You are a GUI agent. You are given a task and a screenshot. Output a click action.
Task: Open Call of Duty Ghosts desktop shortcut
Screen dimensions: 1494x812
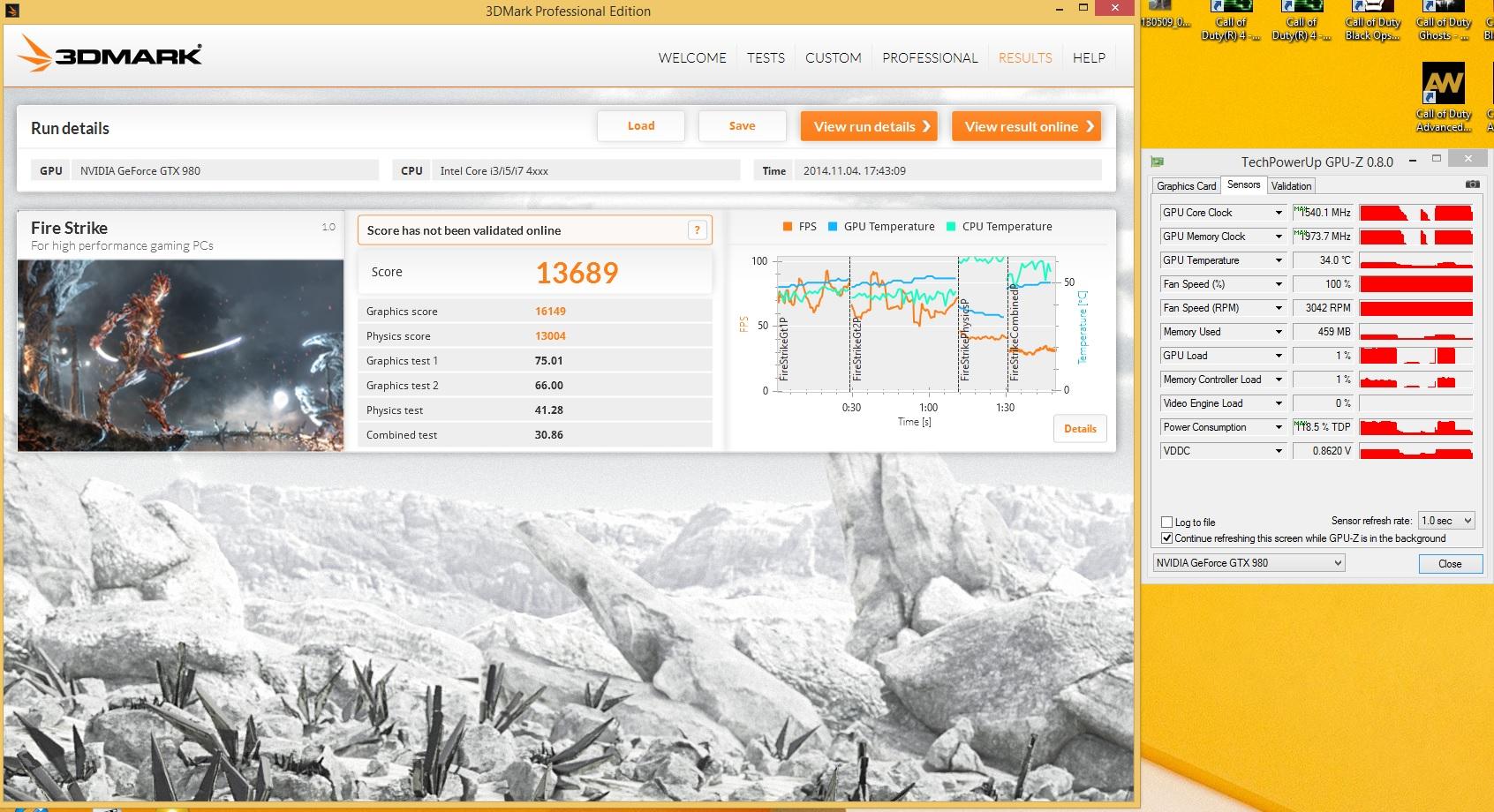click(x=1443, y=21)
